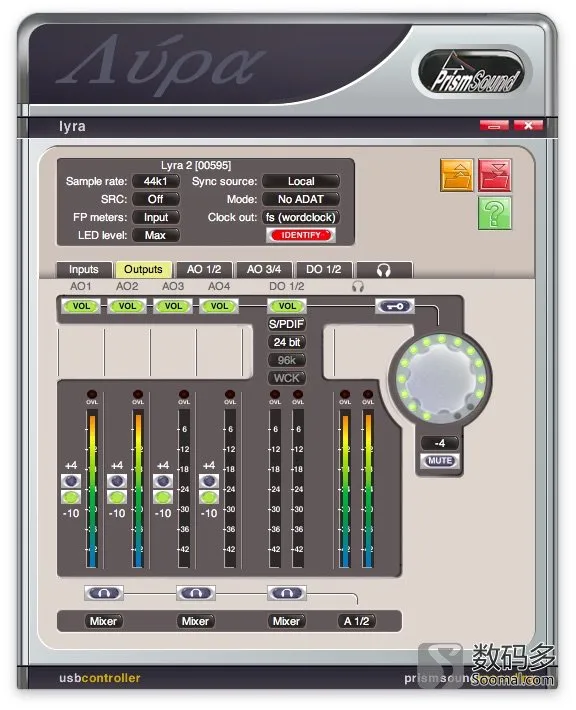Toggle the AO4 VOL button

219,306
